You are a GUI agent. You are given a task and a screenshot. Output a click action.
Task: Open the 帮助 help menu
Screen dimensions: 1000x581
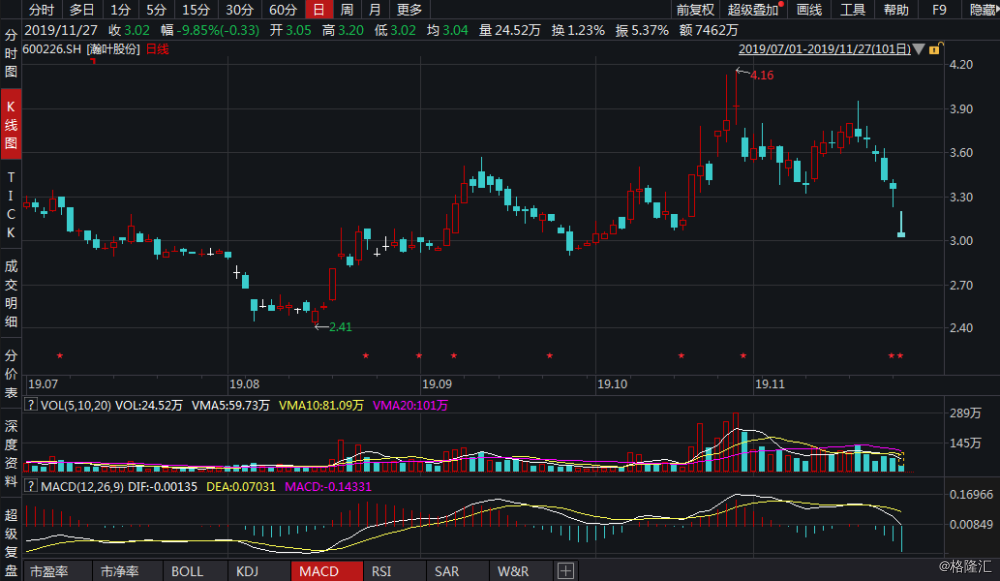(x=896, y=10)
